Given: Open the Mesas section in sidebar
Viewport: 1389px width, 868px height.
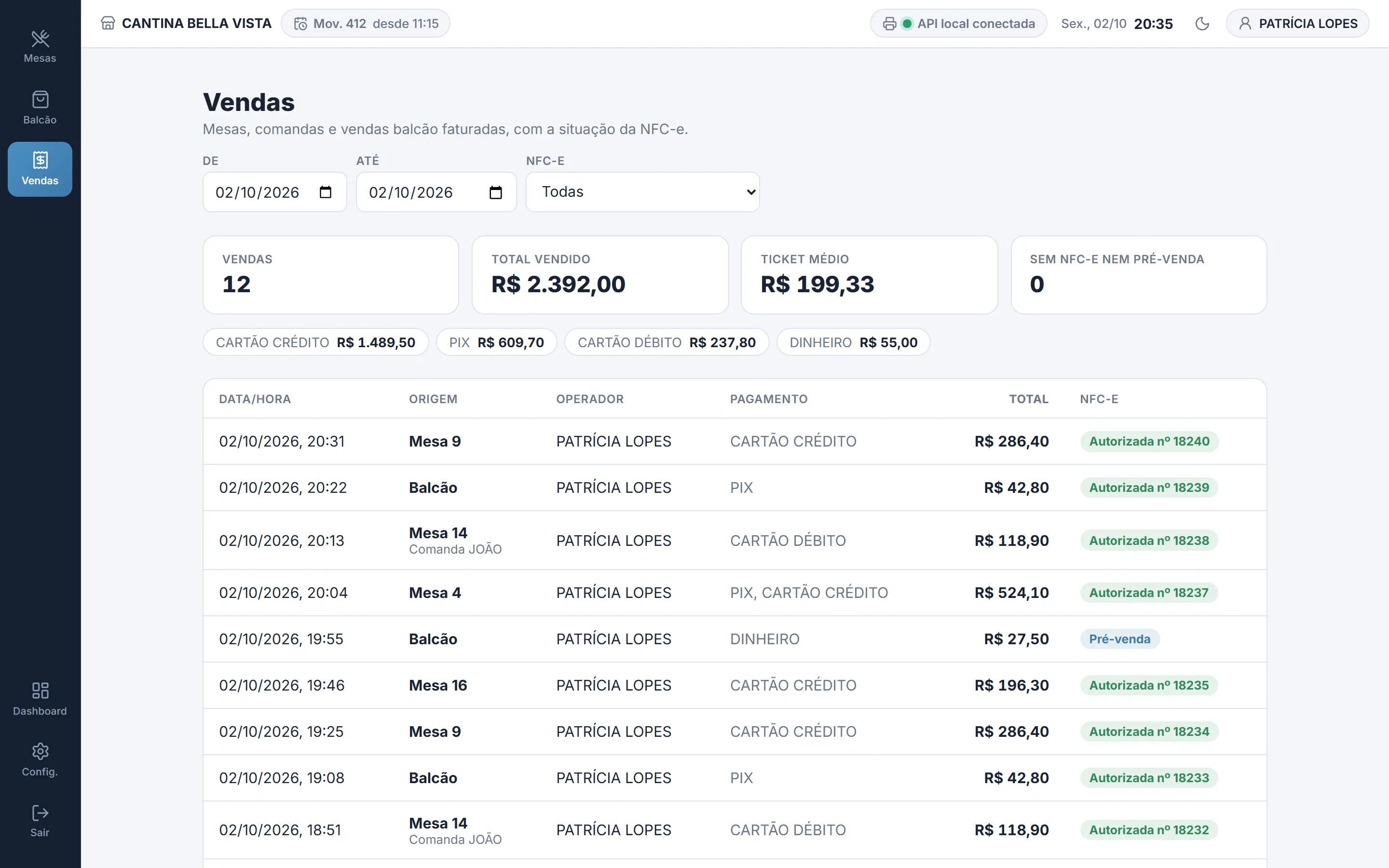Looking at the screenshot, I should [40, 46].
